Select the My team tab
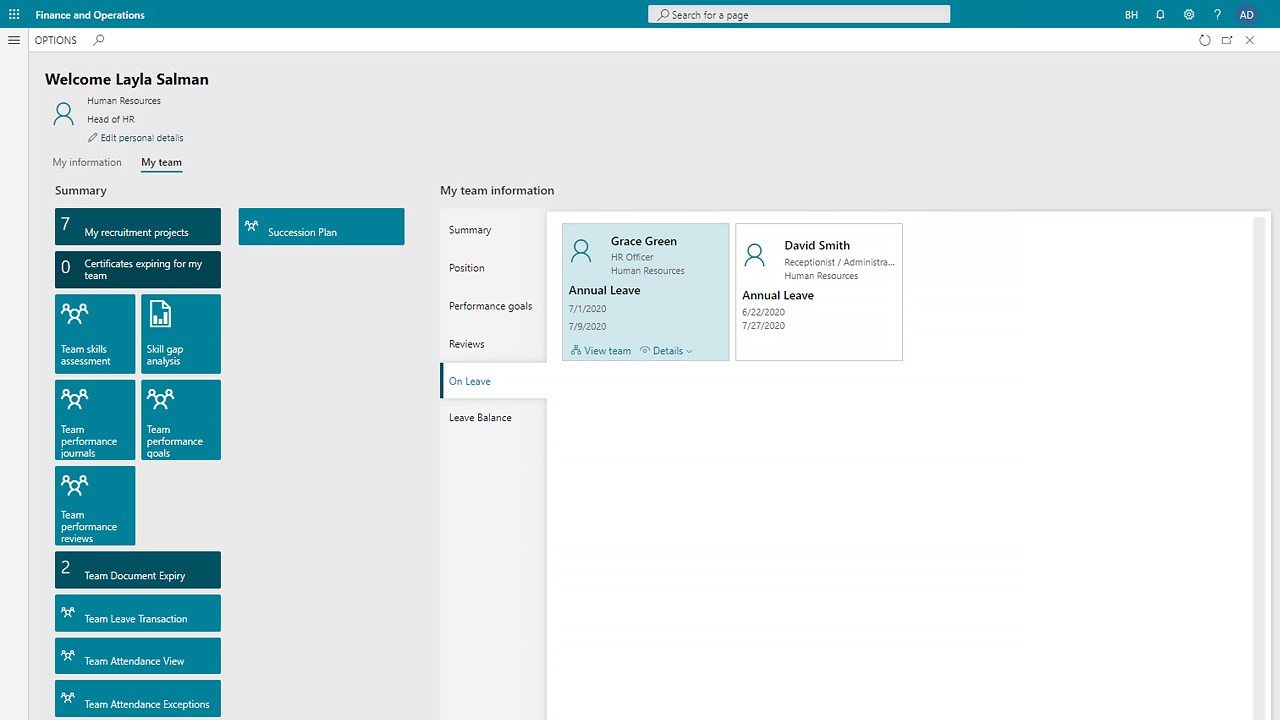The width and height of the screenshot is (1280, 720). tap(161, 162)
